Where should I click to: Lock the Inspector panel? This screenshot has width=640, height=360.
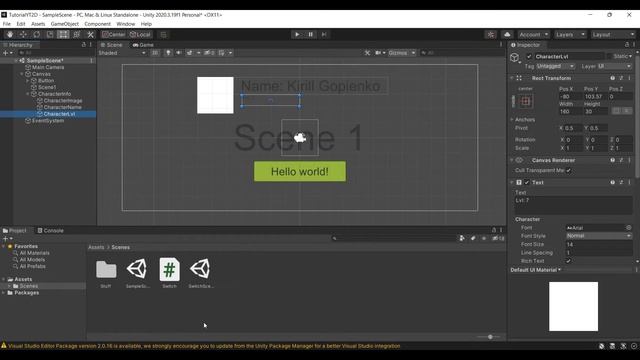tap(627, 45)
